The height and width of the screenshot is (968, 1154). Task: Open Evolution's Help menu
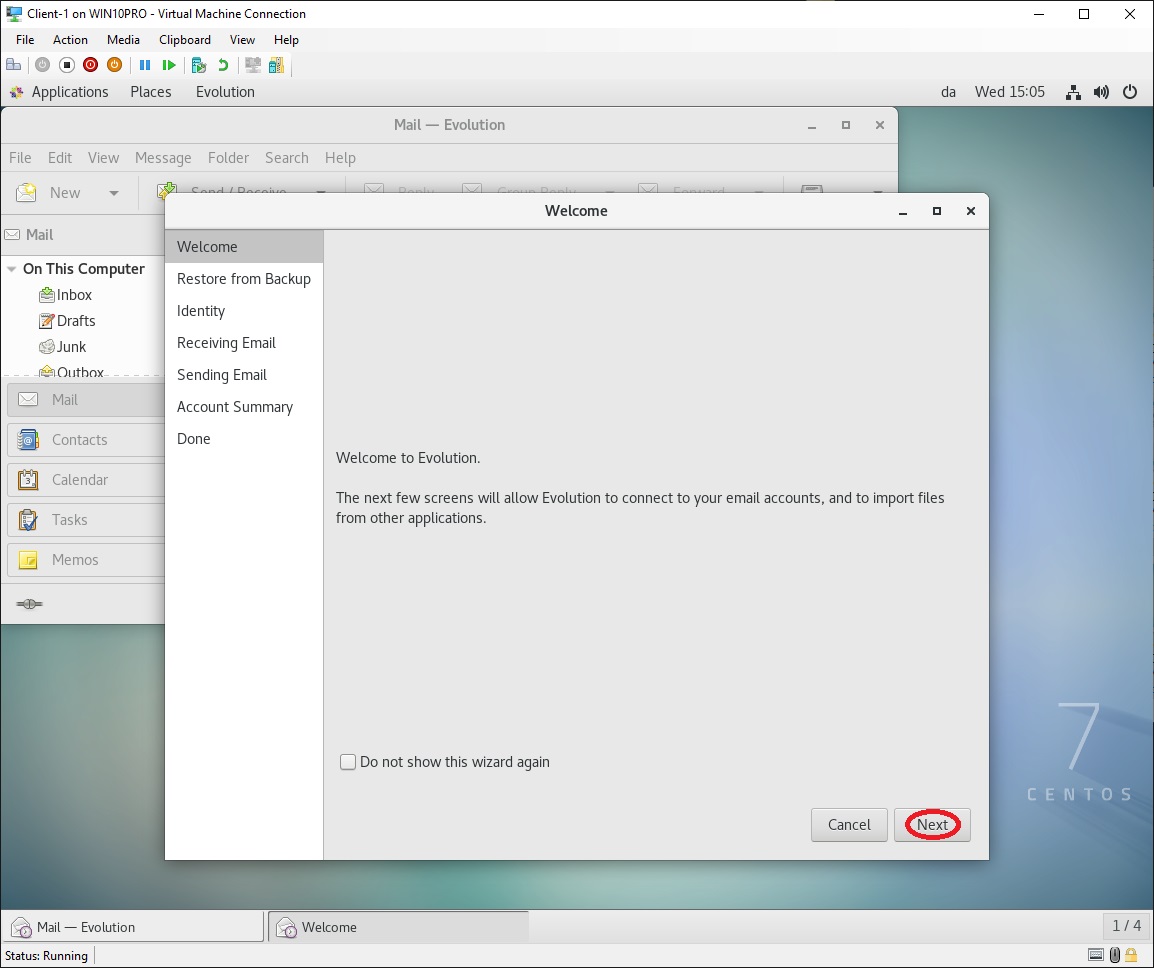[340, 158]
